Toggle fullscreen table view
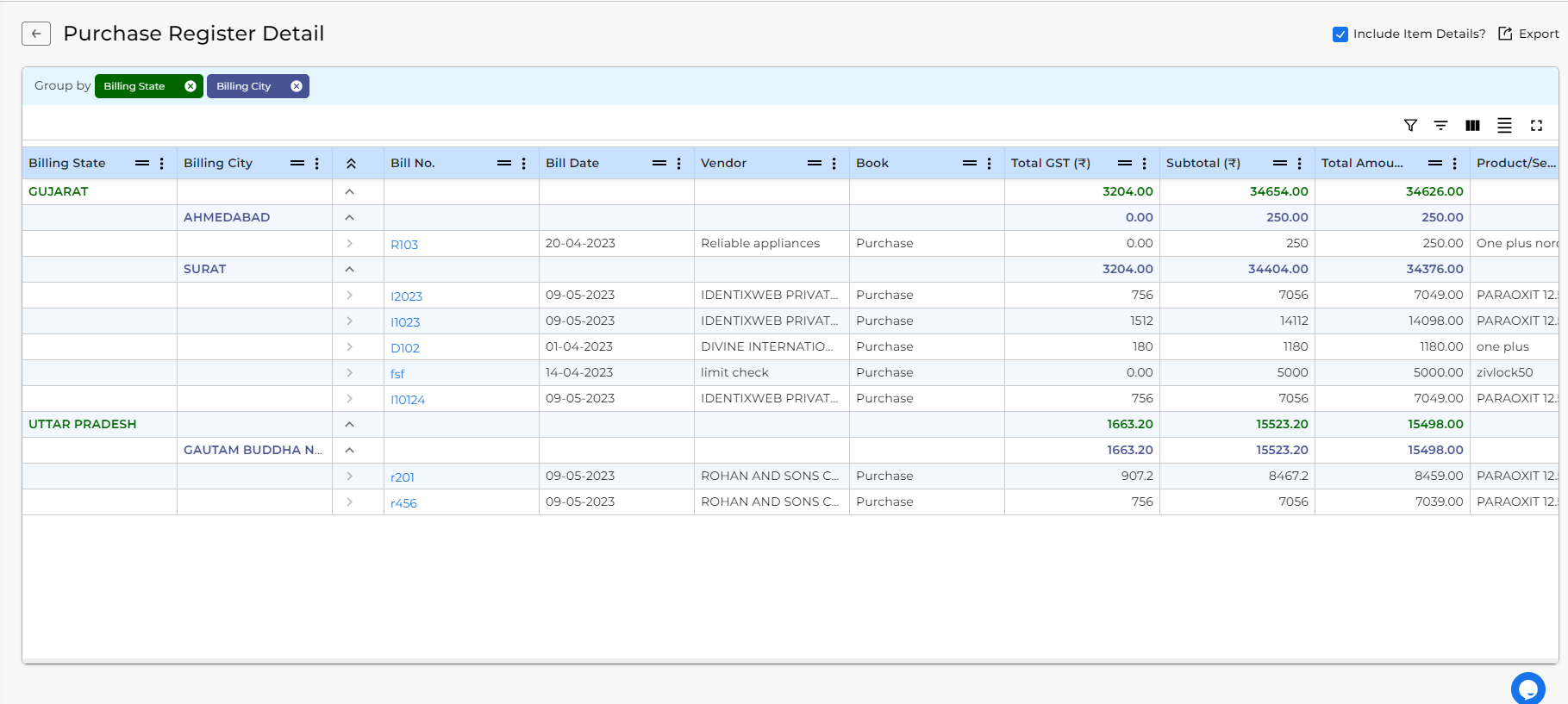The width and height of the screenshot is (1568, 704). pos(1536,126)
